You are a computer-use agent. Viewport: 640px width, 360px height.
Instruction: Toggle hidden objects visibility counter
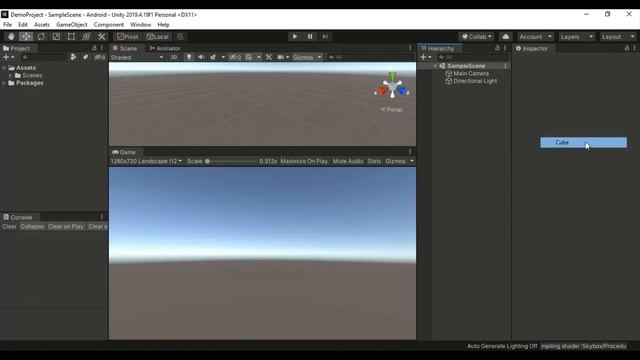[x=236, y=58]
